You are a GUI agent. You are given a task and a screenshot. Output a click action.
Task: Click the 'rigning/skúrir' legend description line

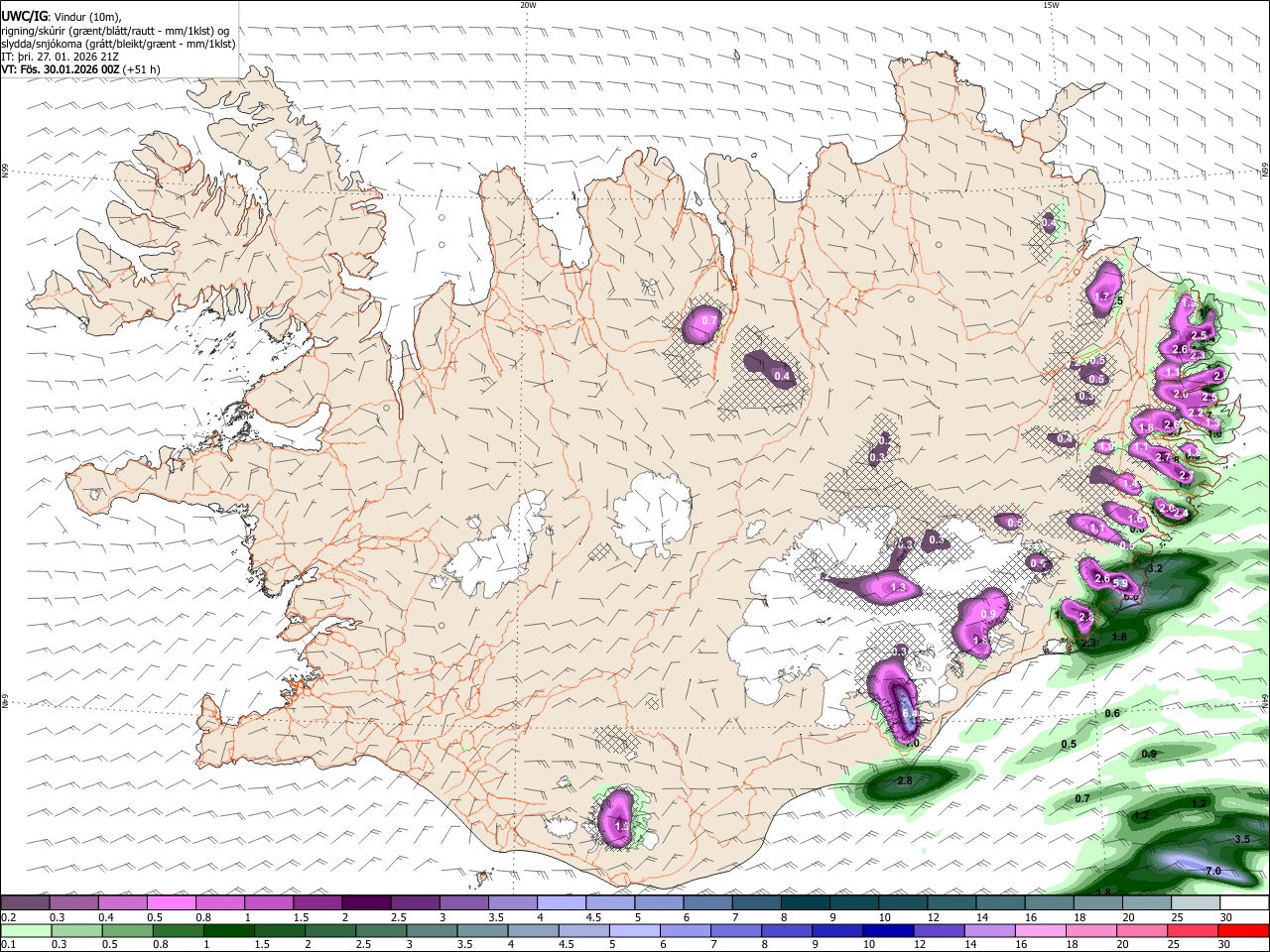coord(114,30)
